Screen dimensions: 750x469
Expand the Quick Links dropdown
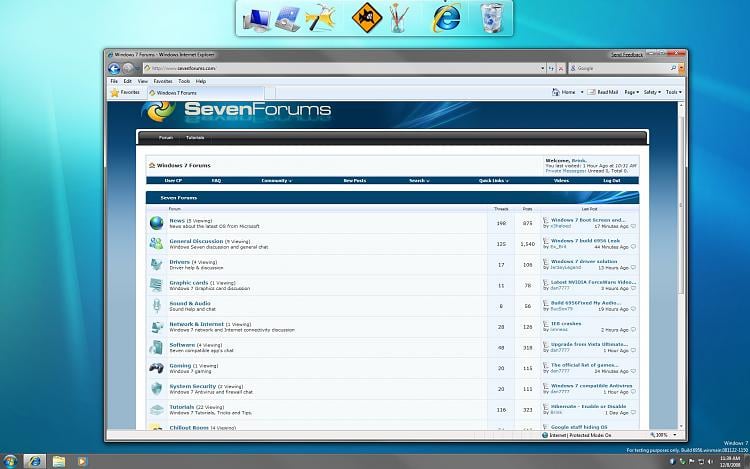[x=494, y=181]
